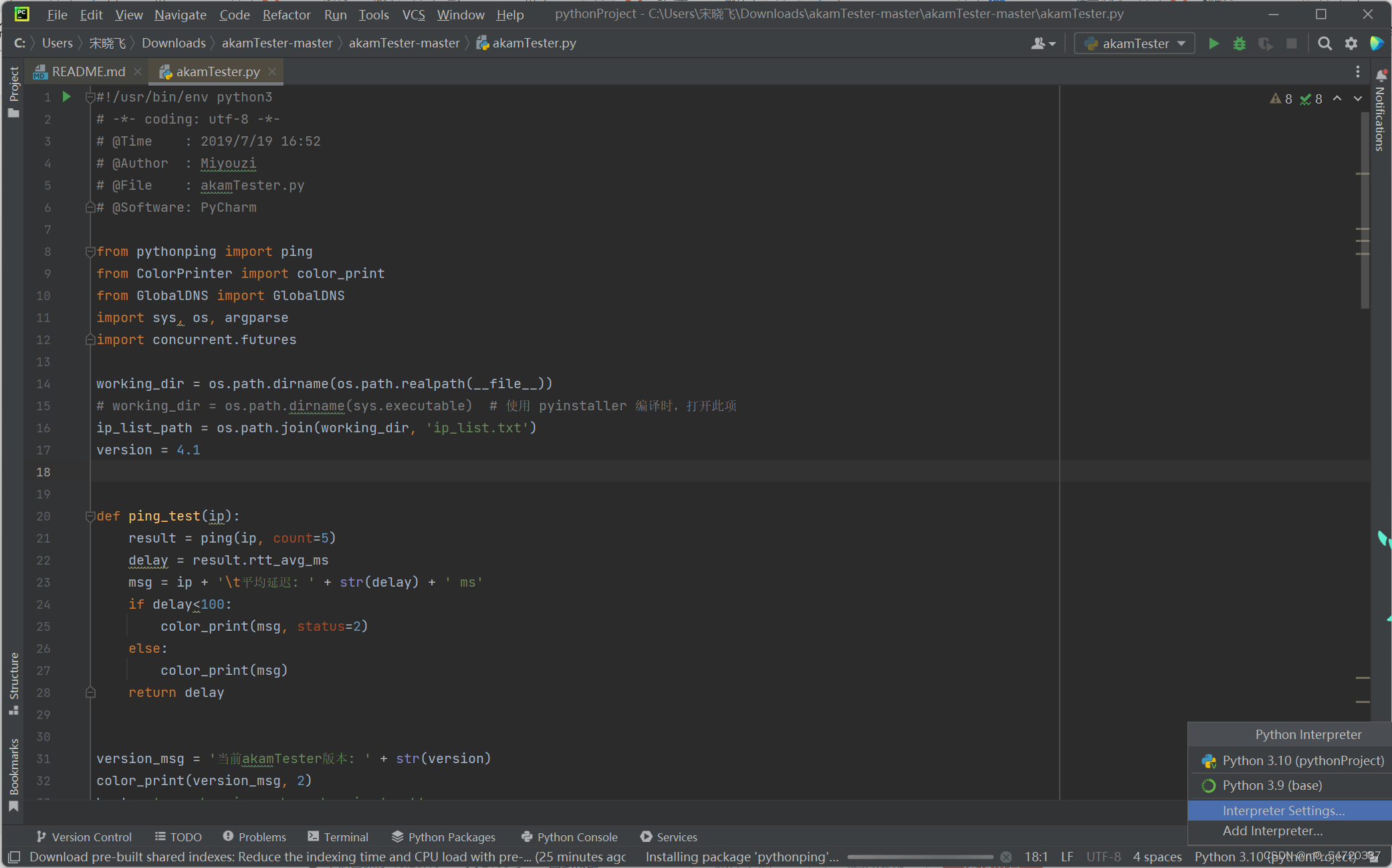Select Interpreter Settings... option

point(1283,811)
